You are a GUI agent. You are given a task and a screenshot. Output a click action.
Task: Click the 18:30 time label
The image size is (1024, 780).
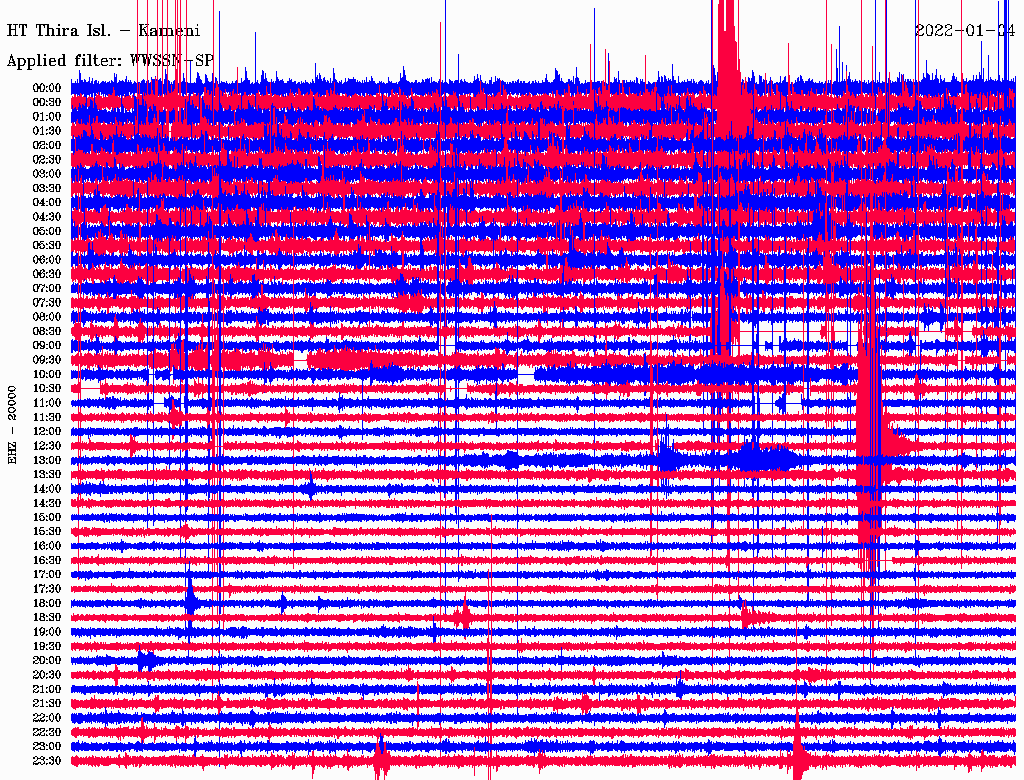click(47, 617)
